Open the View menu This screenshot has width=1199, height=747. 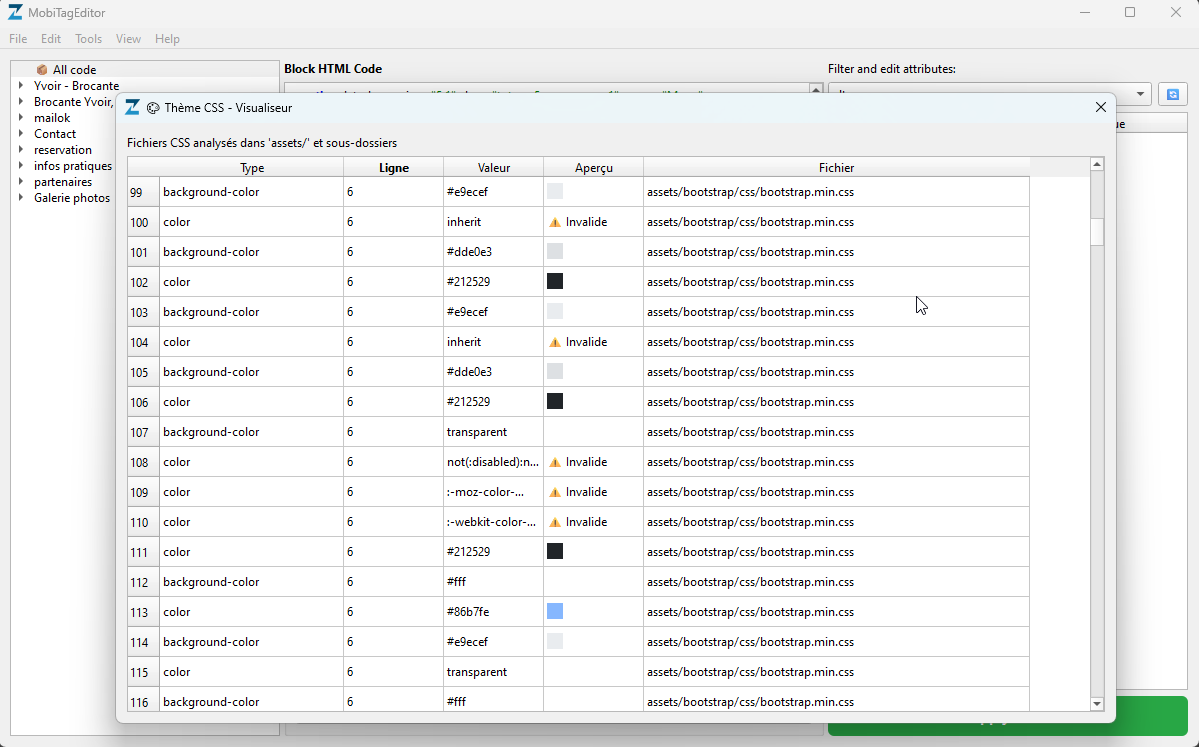(128, 38)
